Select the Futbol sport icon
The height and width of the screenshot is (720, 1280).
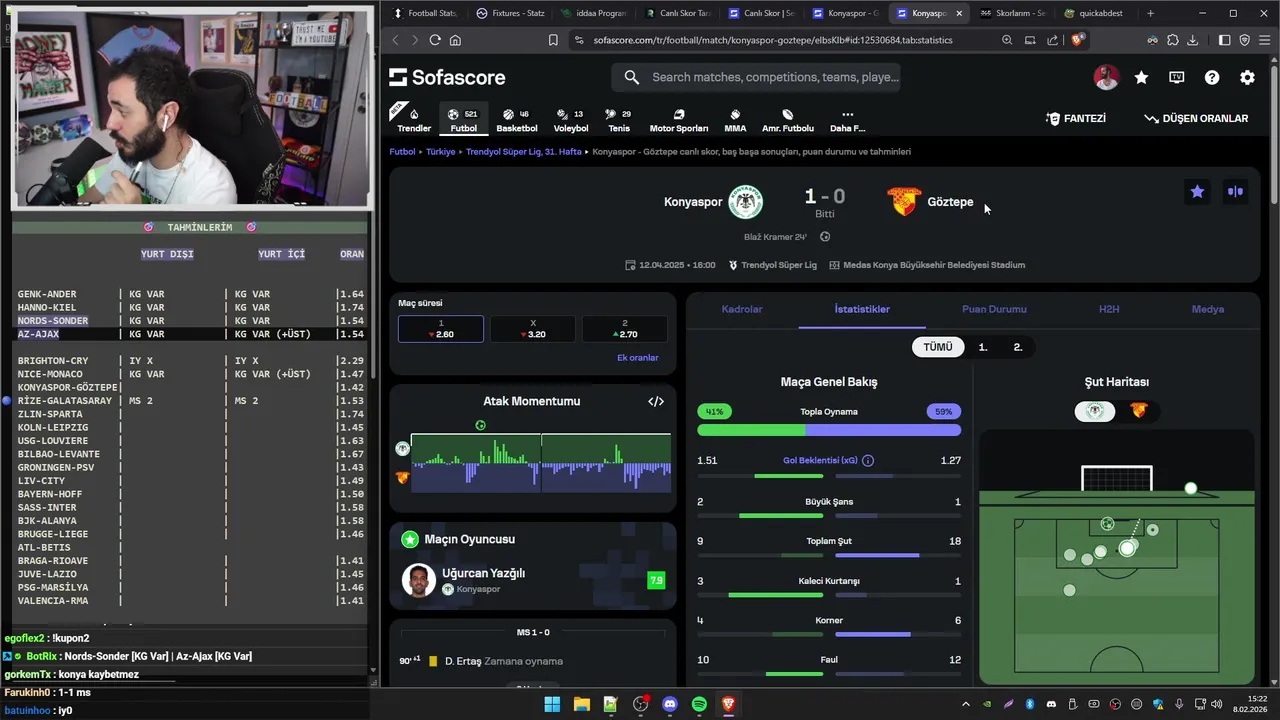click(x=464, y=120)
